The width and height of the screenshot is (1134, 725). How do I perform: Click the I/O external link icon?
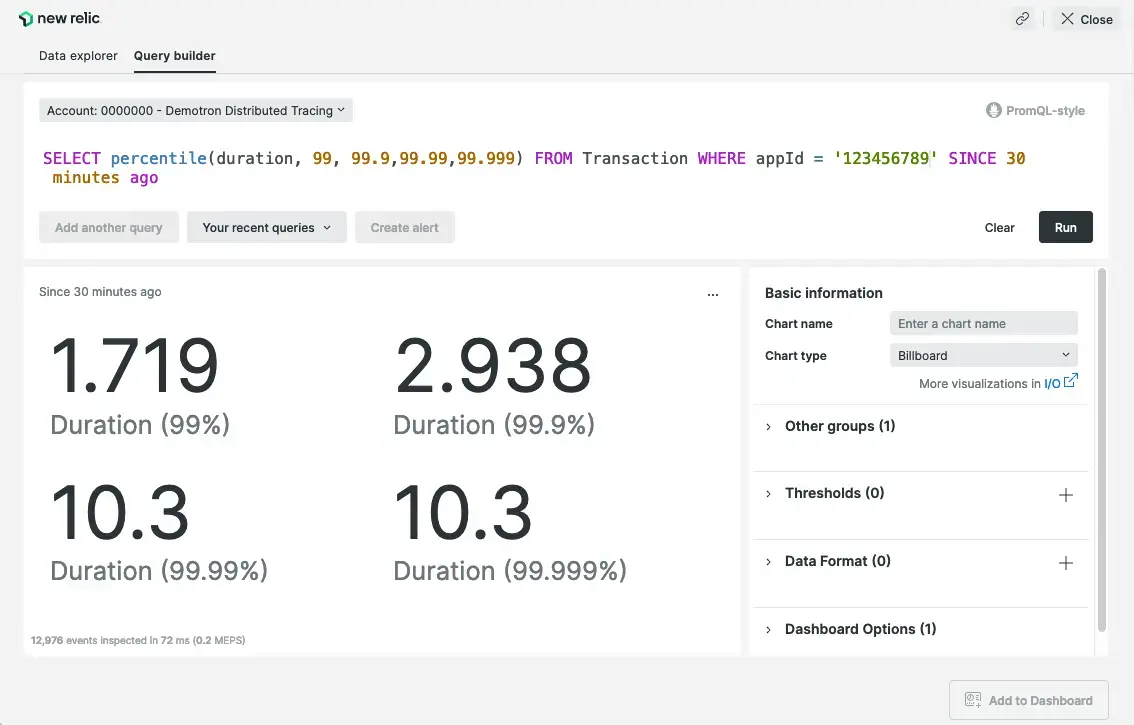[x=1070, y=381]
